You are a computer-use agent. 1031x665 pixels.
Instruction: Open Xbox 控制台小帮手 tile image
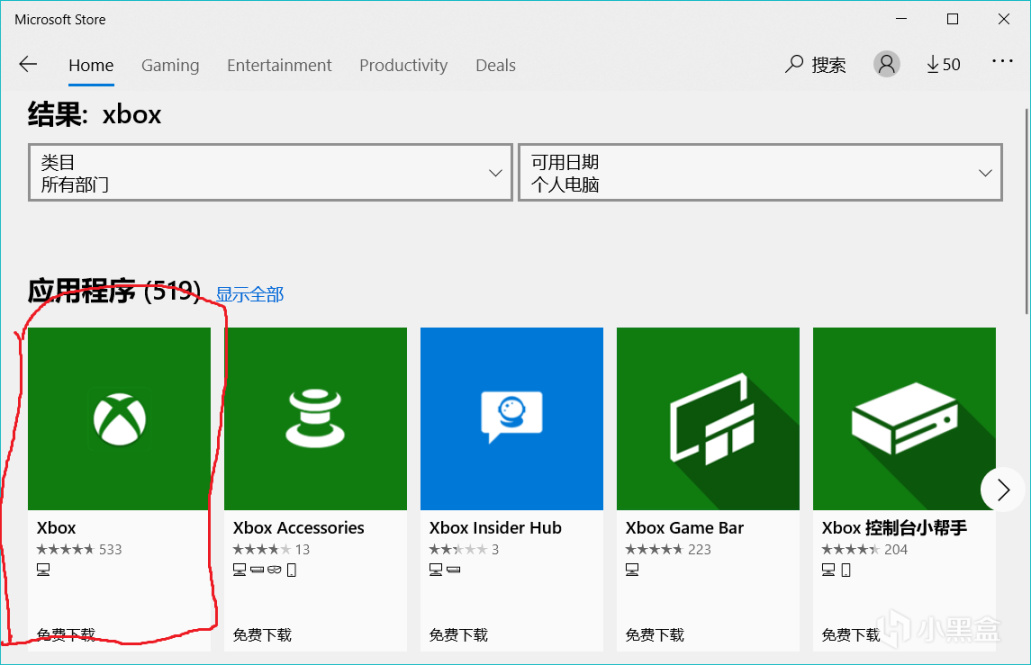tap(904, 418)
